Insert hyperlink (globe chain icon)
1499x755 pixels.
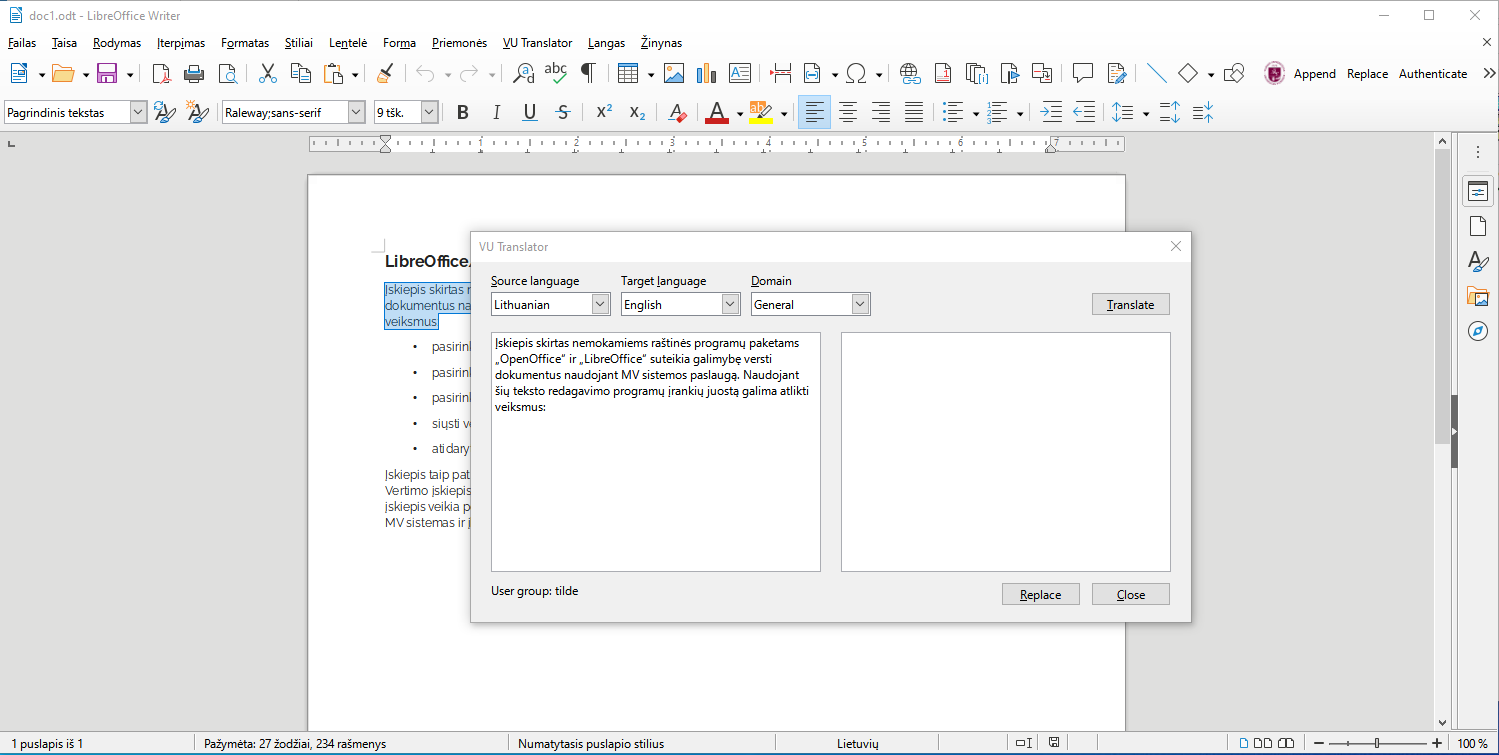pos(910,73)
